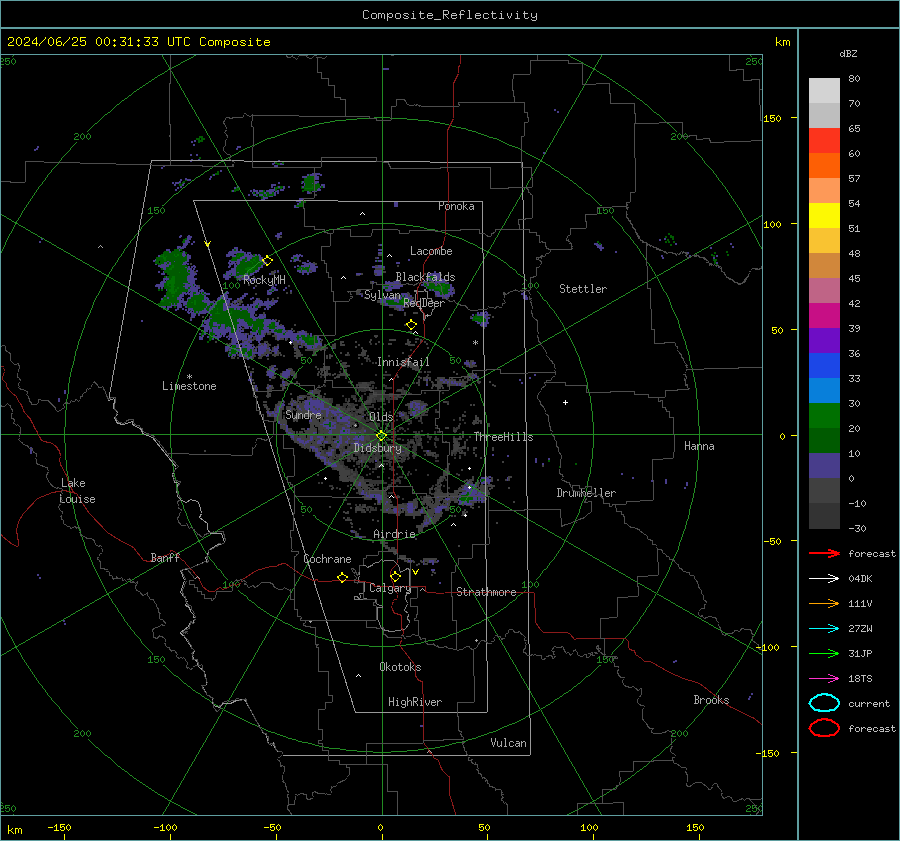Image resolution: width=900 pixels, height=841 pixels.
Task: Click the Banff label
Action: 165,558
